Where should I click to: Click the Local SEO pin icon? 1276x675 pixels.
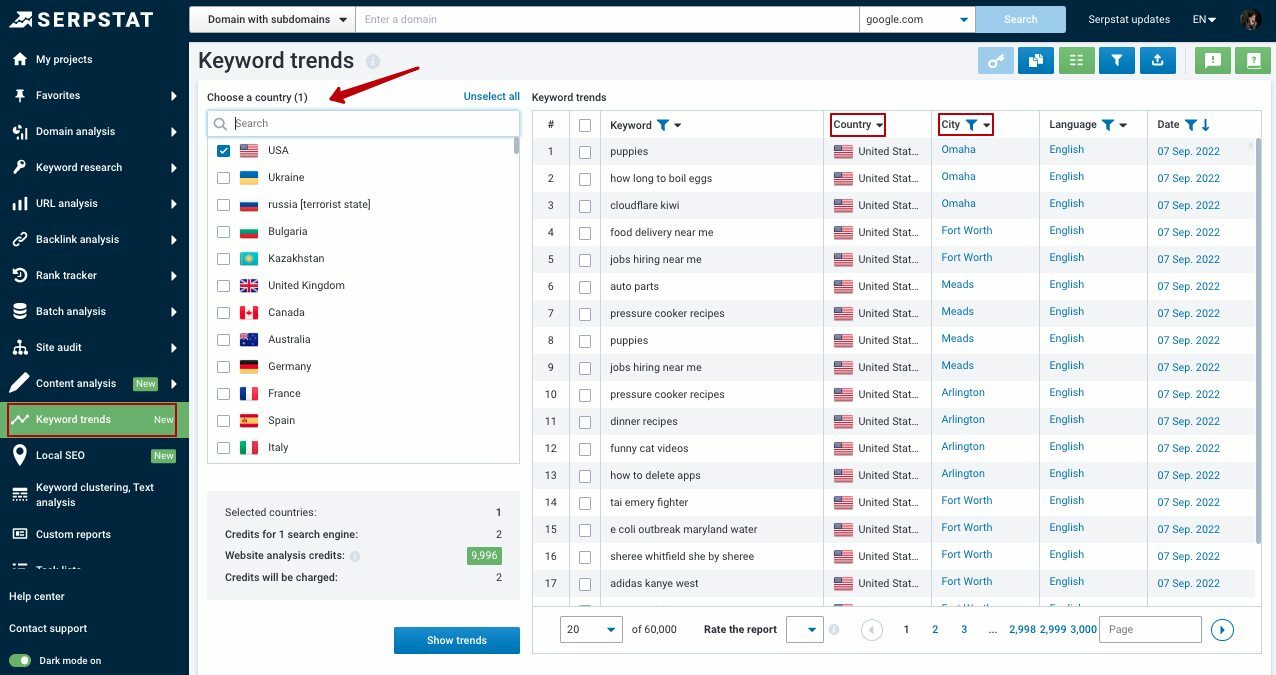point(19,455)
